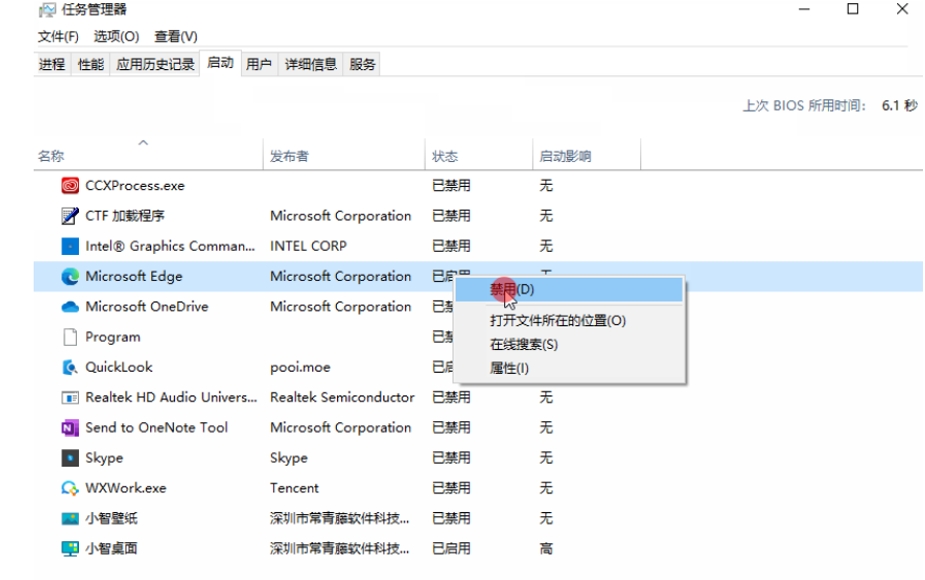Click the 高 startup impact value

coord(546,549)
